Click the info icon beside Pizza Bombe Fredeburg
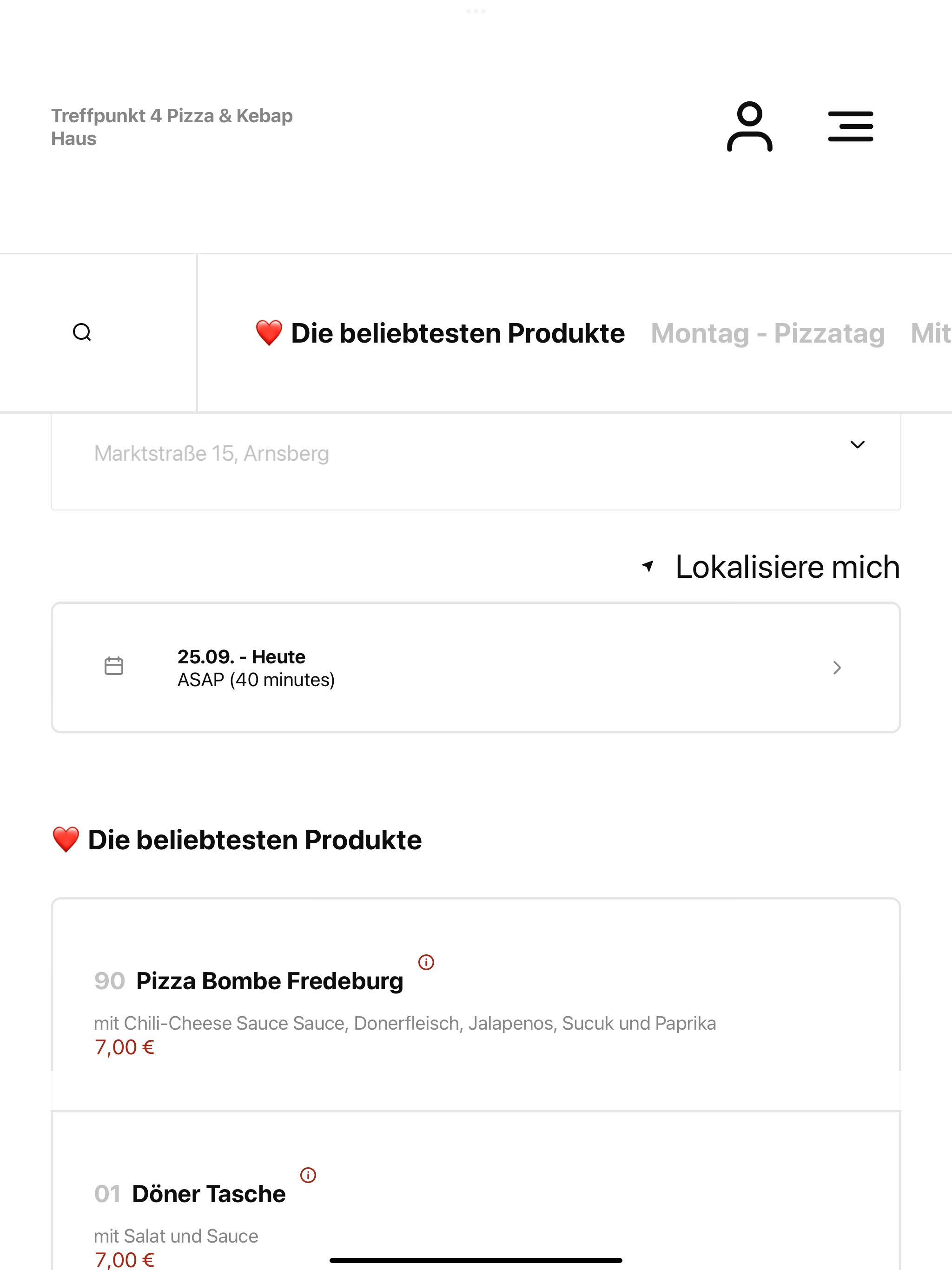 (426, 962)
